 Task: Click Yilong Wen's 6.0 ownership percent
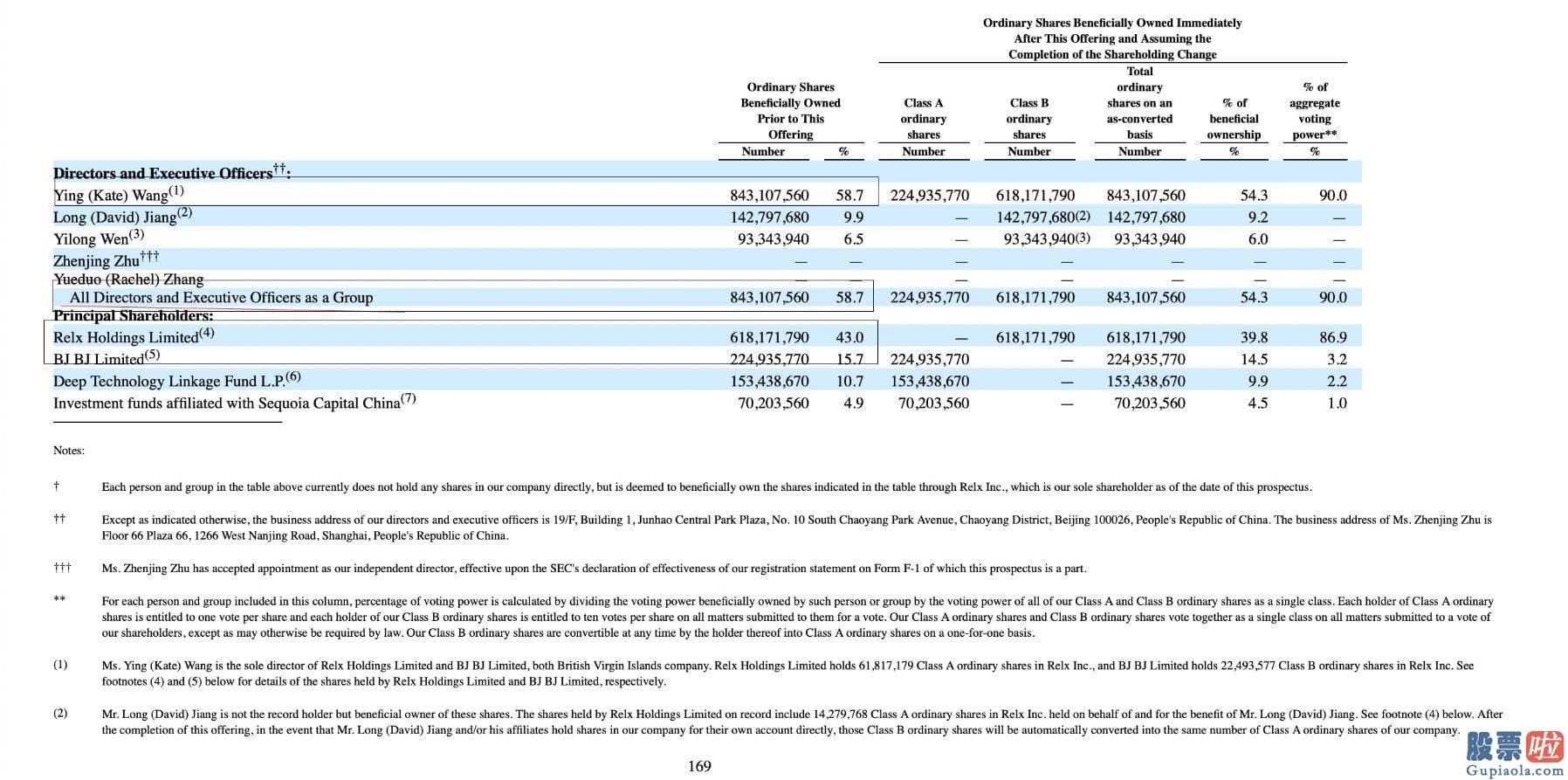coord(1257,239)
